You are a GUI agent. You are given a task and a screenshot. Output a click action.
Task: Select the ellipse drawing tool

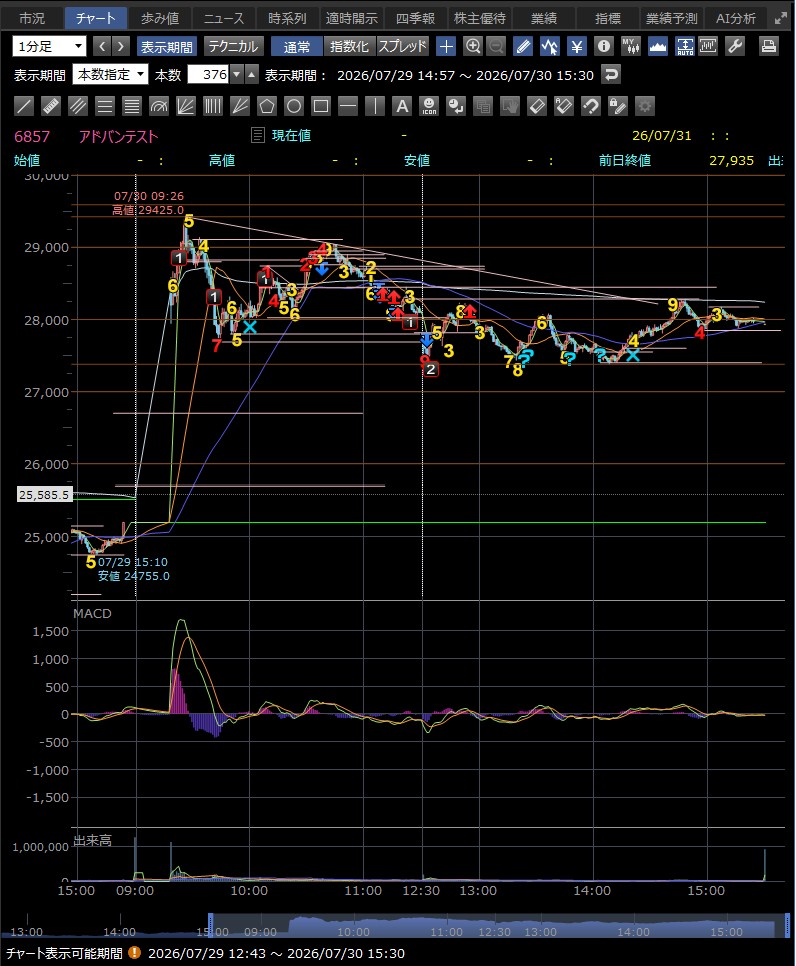pyautogui.click(x=294, y=107)
